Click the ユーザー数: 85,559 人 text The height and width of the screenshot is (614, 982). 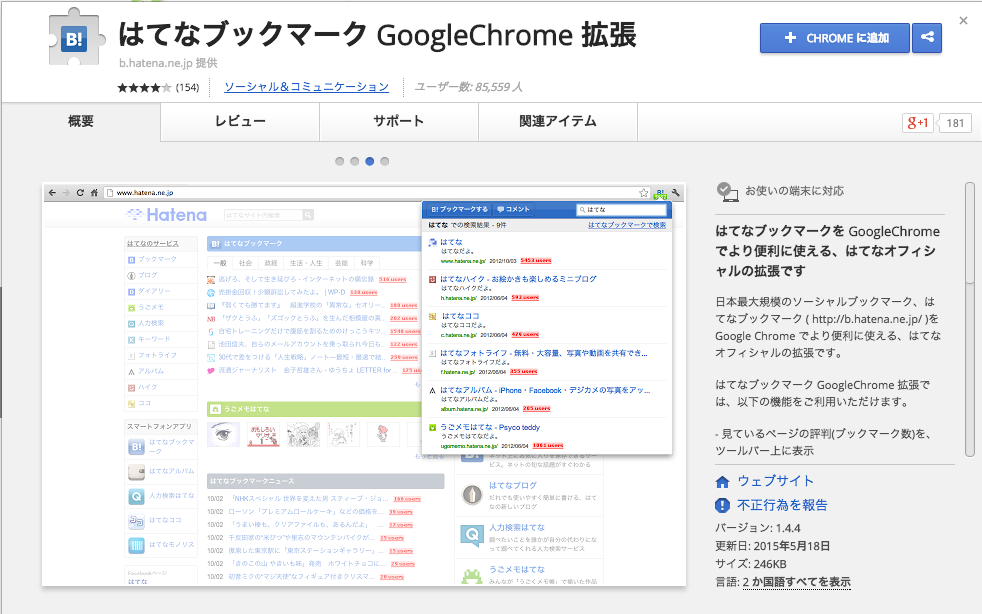point(468,87)
